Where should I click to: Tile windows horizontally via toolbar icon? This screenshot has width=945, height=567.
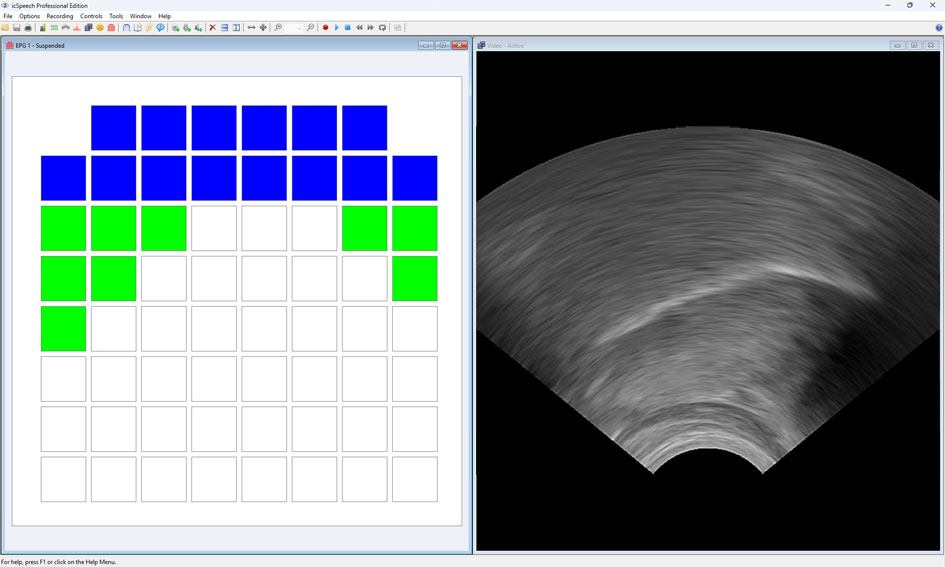click(225, 28)
